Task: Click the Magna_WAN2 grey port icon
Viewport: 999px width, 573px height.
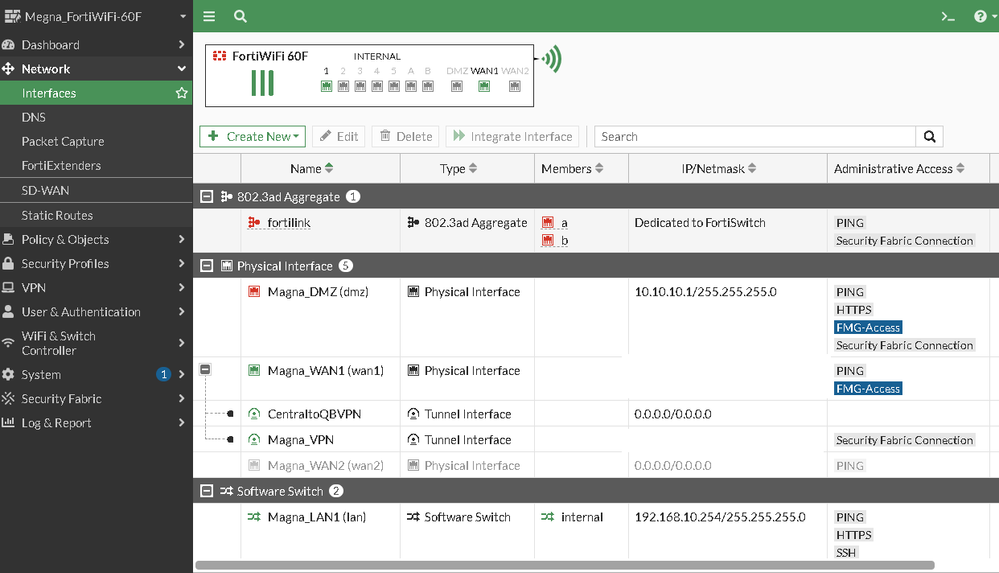Action: pos(254,465)
